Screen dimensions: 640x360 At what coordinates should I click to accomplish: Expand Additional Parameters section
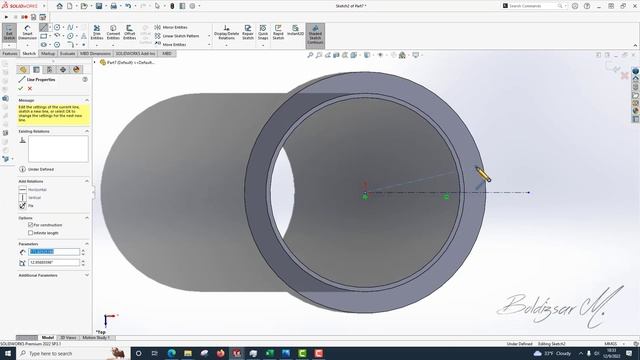87,275
